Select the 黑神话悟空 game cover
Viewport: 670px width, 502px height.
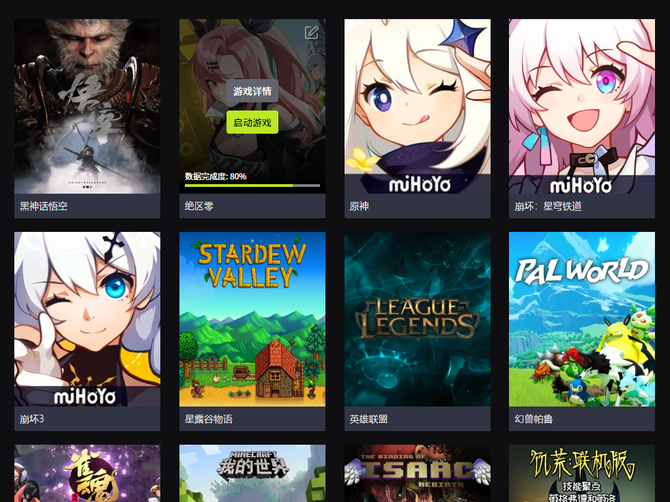point(87,106)
